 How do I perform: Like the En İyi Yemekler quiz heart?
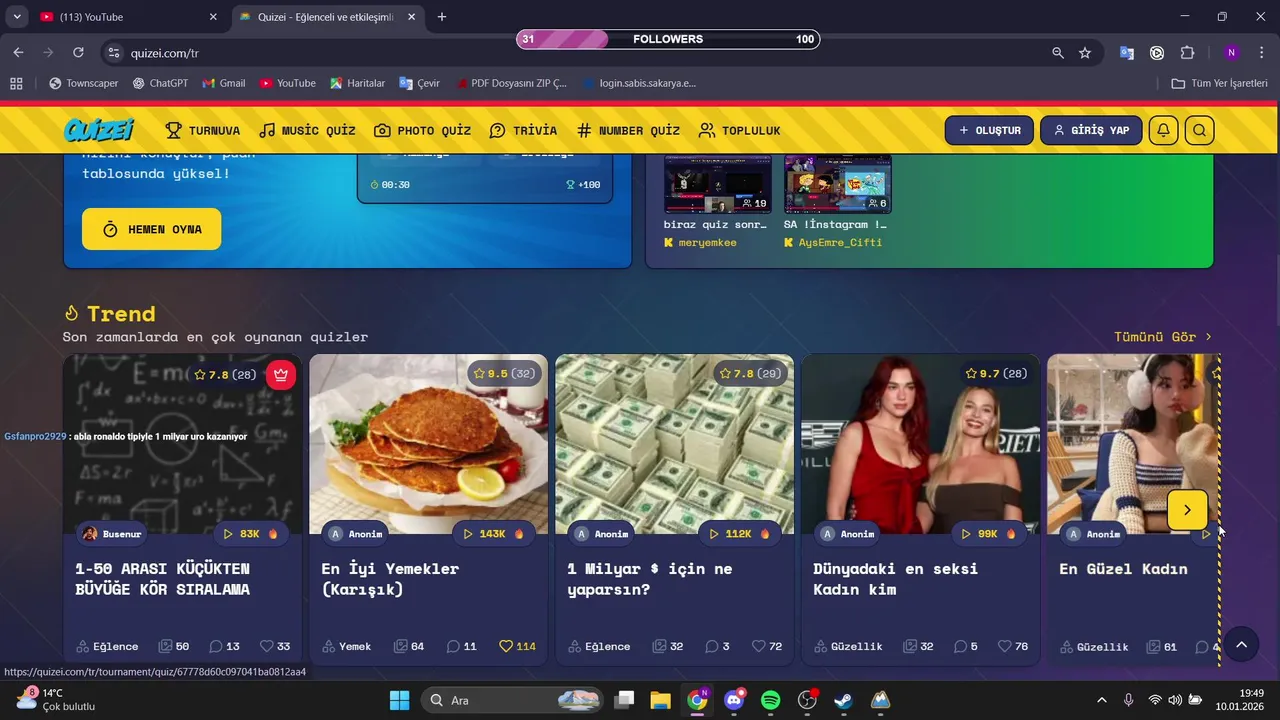click(506, 646)
